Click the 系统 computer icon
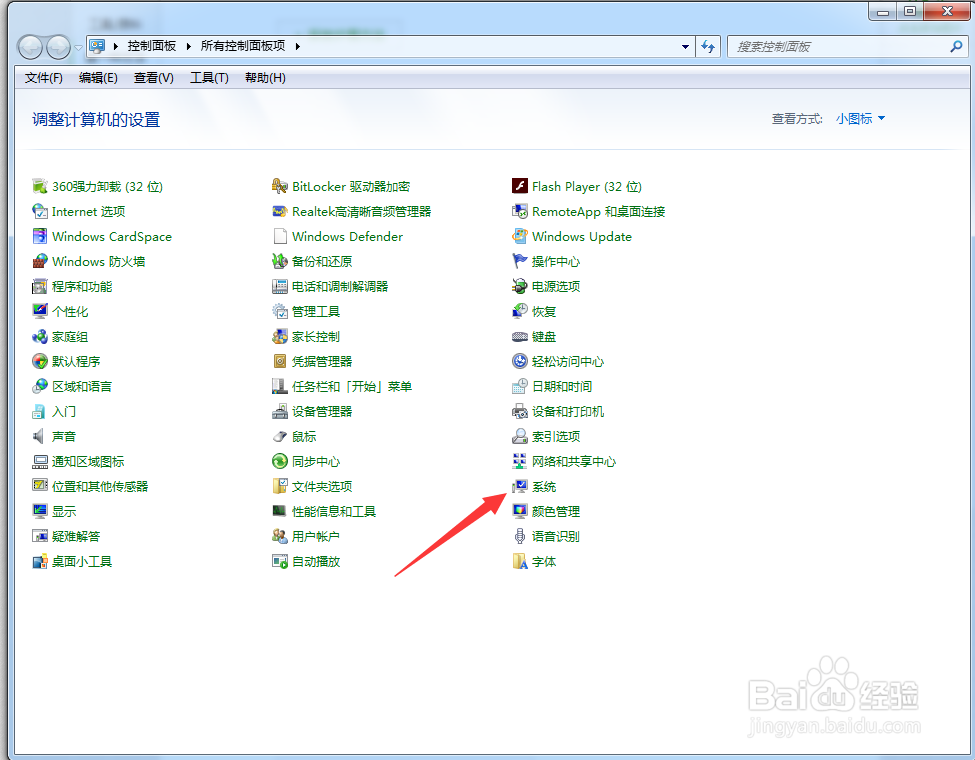 coord(520,486)
